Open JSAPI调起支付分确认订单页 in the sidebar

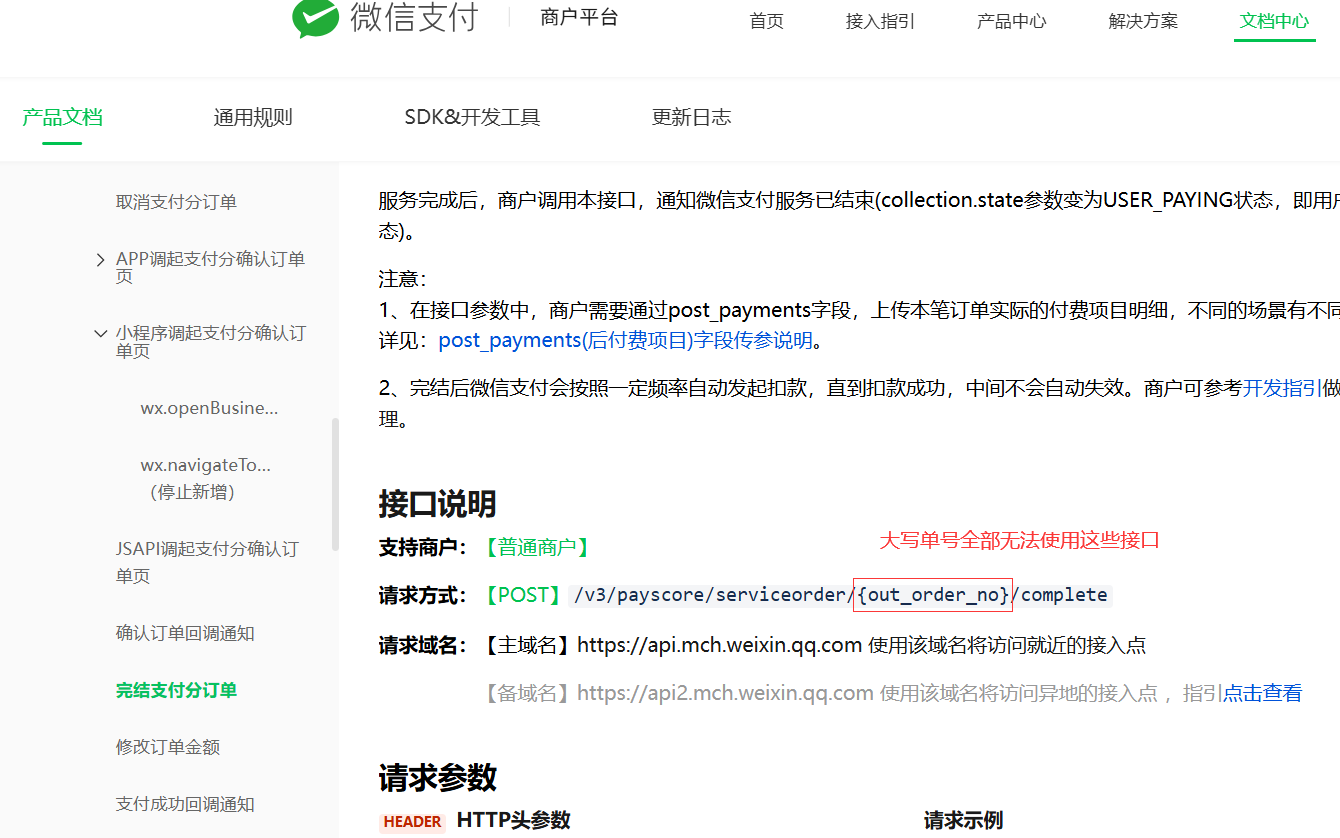207,562
